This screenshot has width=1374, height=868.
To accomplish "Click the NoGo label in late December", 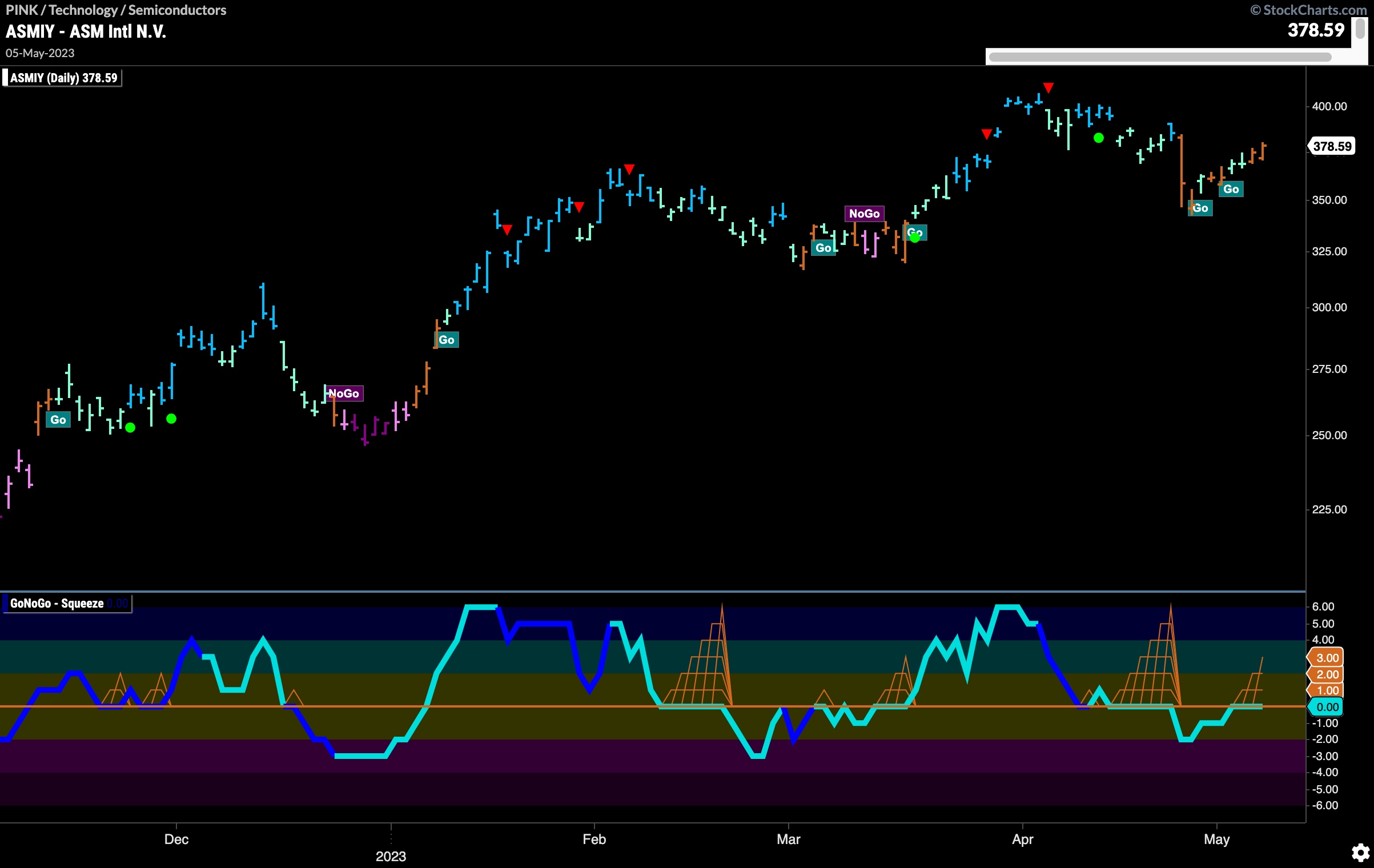I will click(344, 393).
